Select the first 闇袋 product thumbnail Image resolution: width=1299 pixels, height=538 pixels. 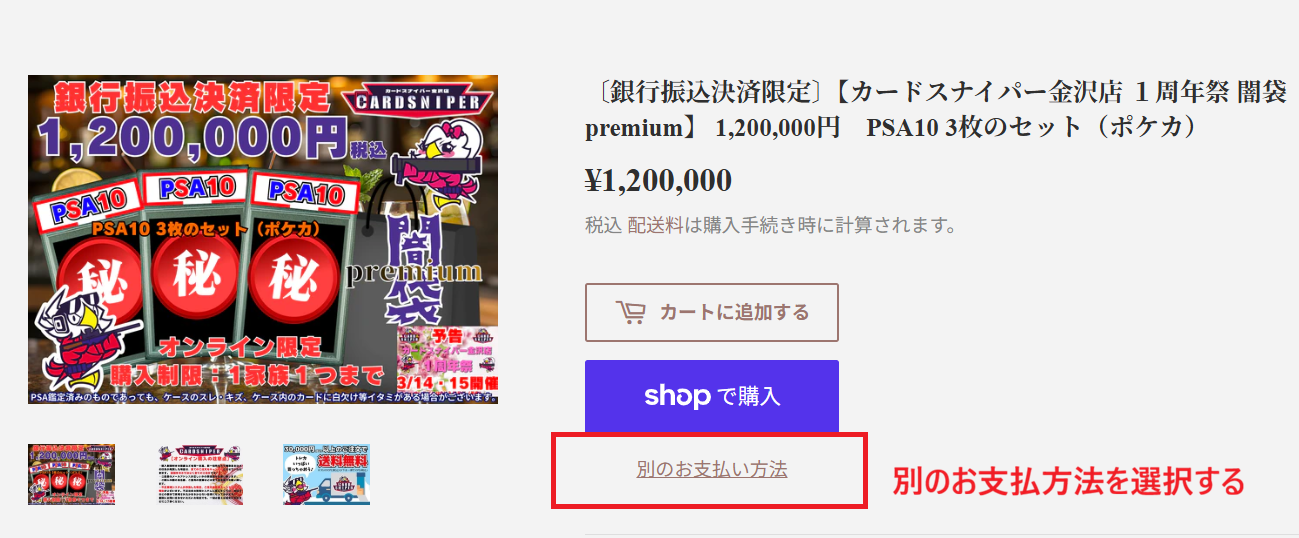[71, 474]
